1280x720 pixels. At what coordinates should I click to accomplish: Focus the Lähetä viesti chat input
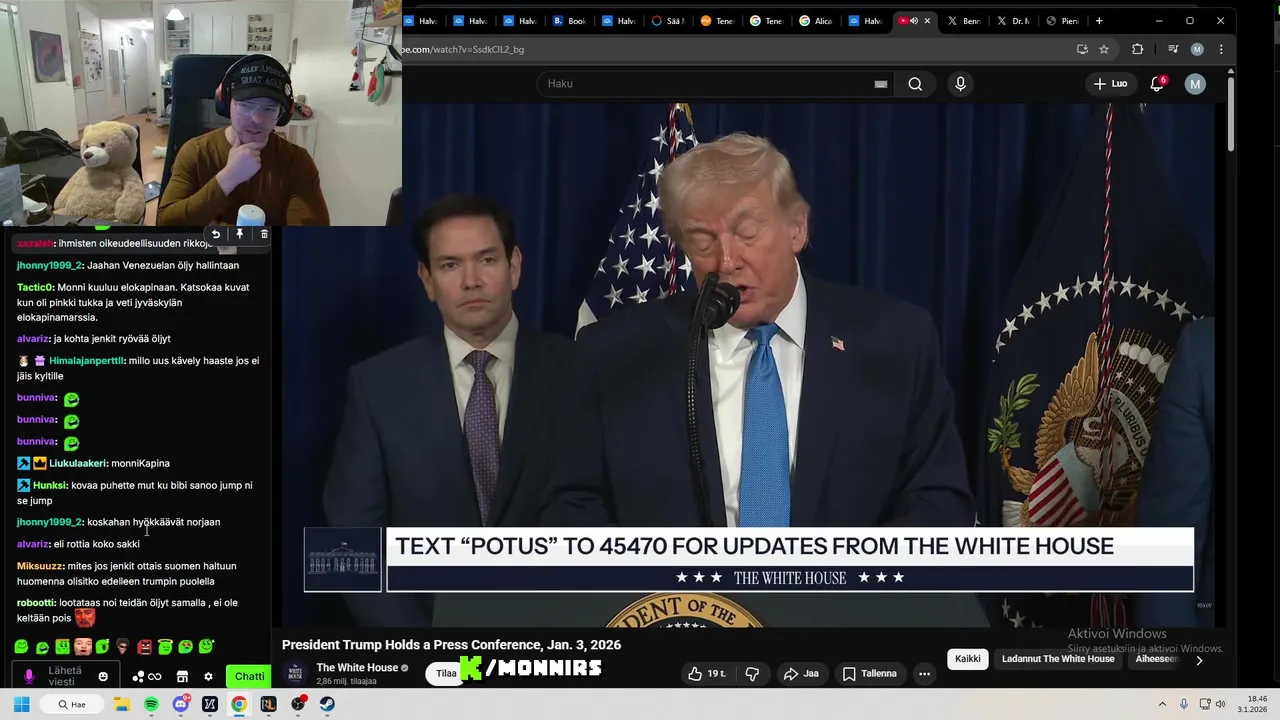click(x=65, y=676)
